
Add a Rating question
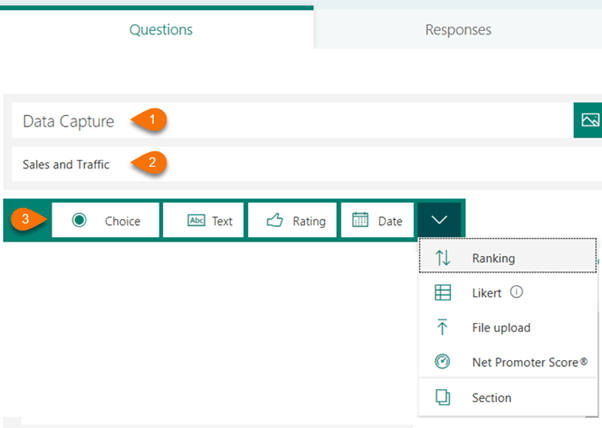coord(293,220)
